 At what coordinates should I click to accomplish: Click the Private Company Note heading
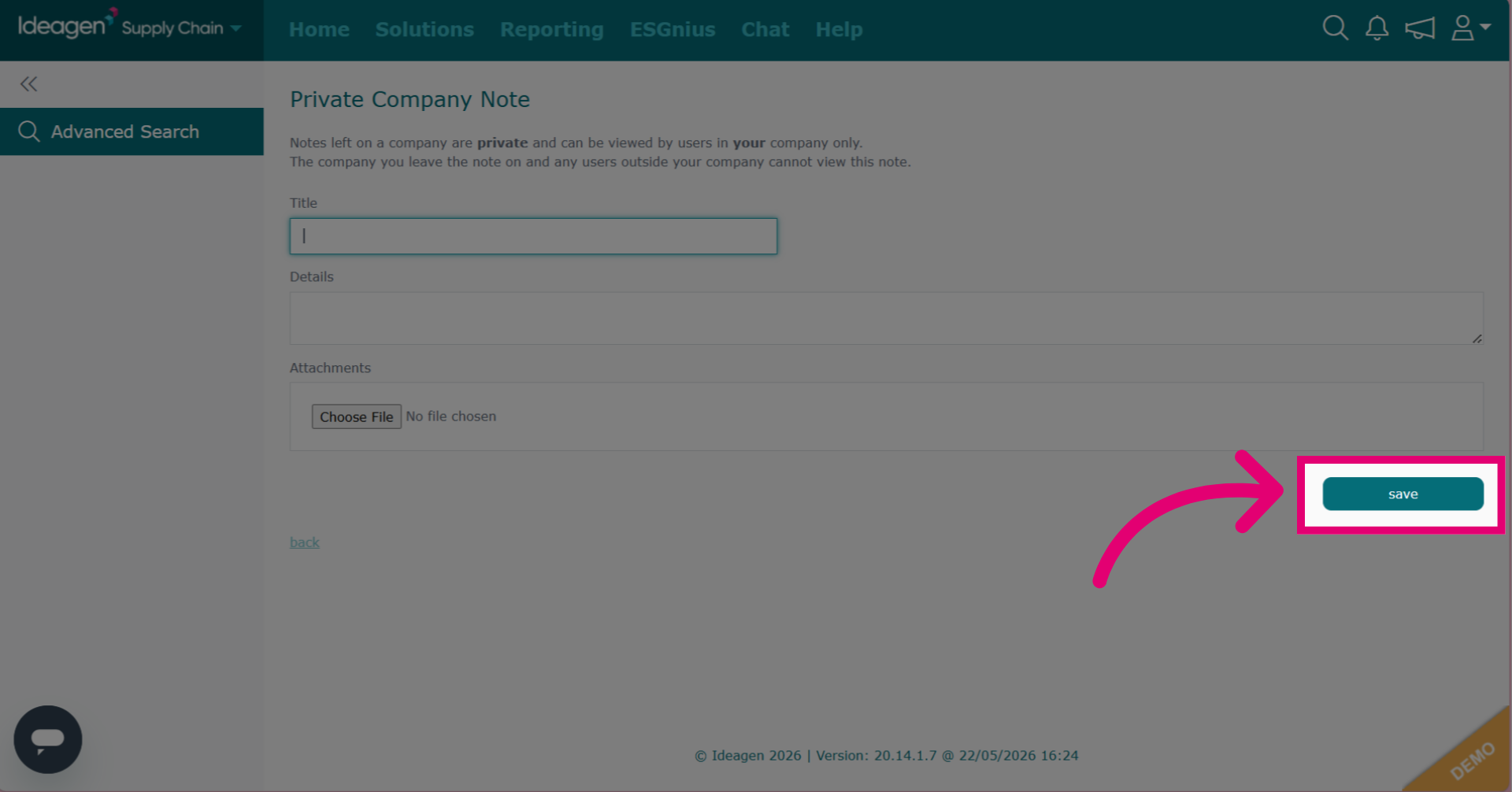pyautogui.click(x=409, y=99)
